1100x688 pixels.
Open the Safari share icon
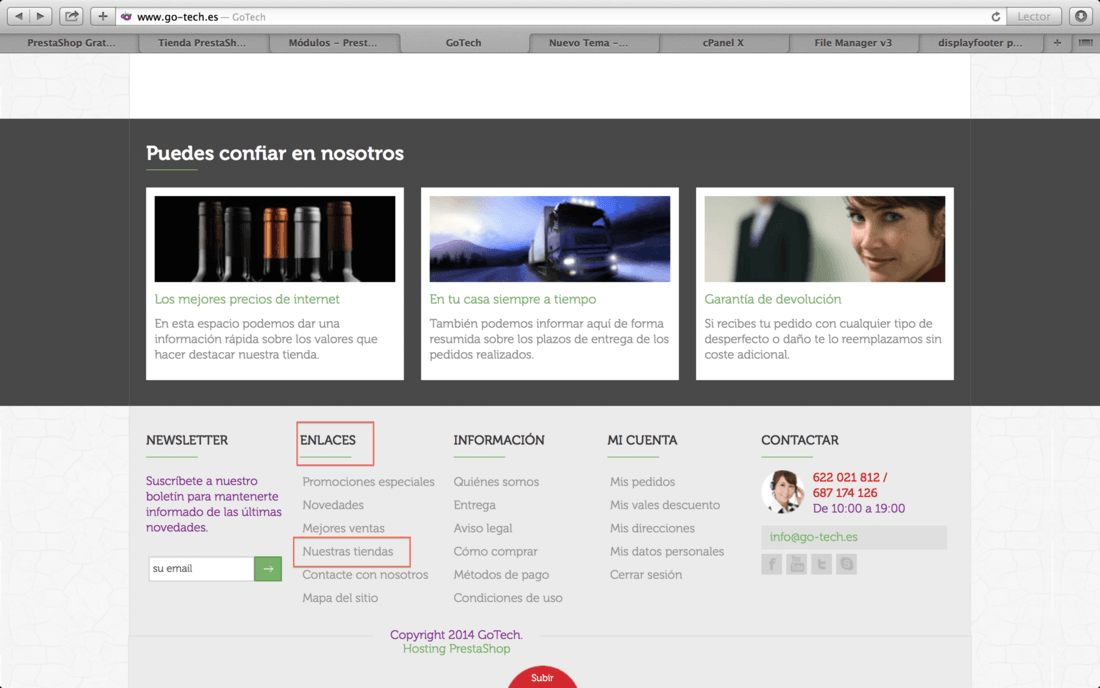click(x=72, y=16)
